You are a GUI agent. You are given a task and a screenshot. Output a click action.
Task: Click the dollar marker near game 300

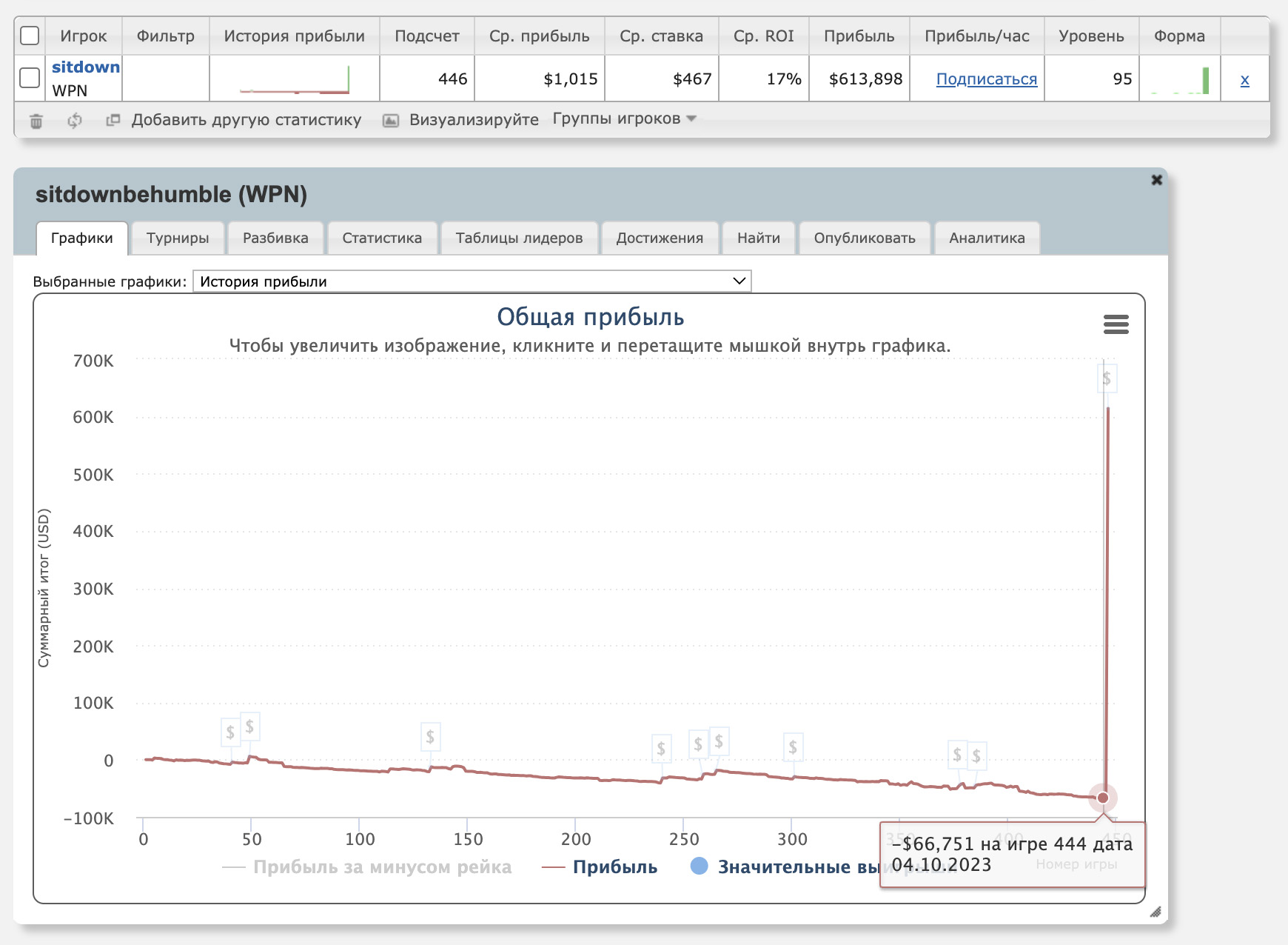pyautogui.click(x=793, y=747)
